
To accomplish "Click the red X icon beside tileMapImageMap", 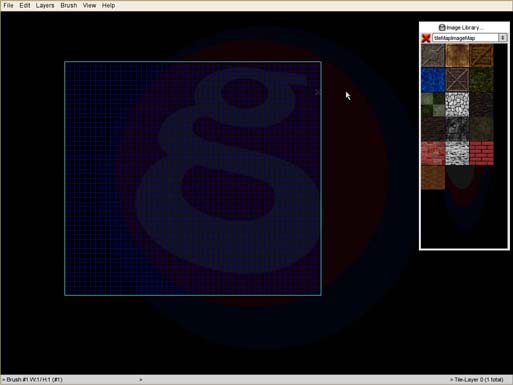I will (426, 38).
